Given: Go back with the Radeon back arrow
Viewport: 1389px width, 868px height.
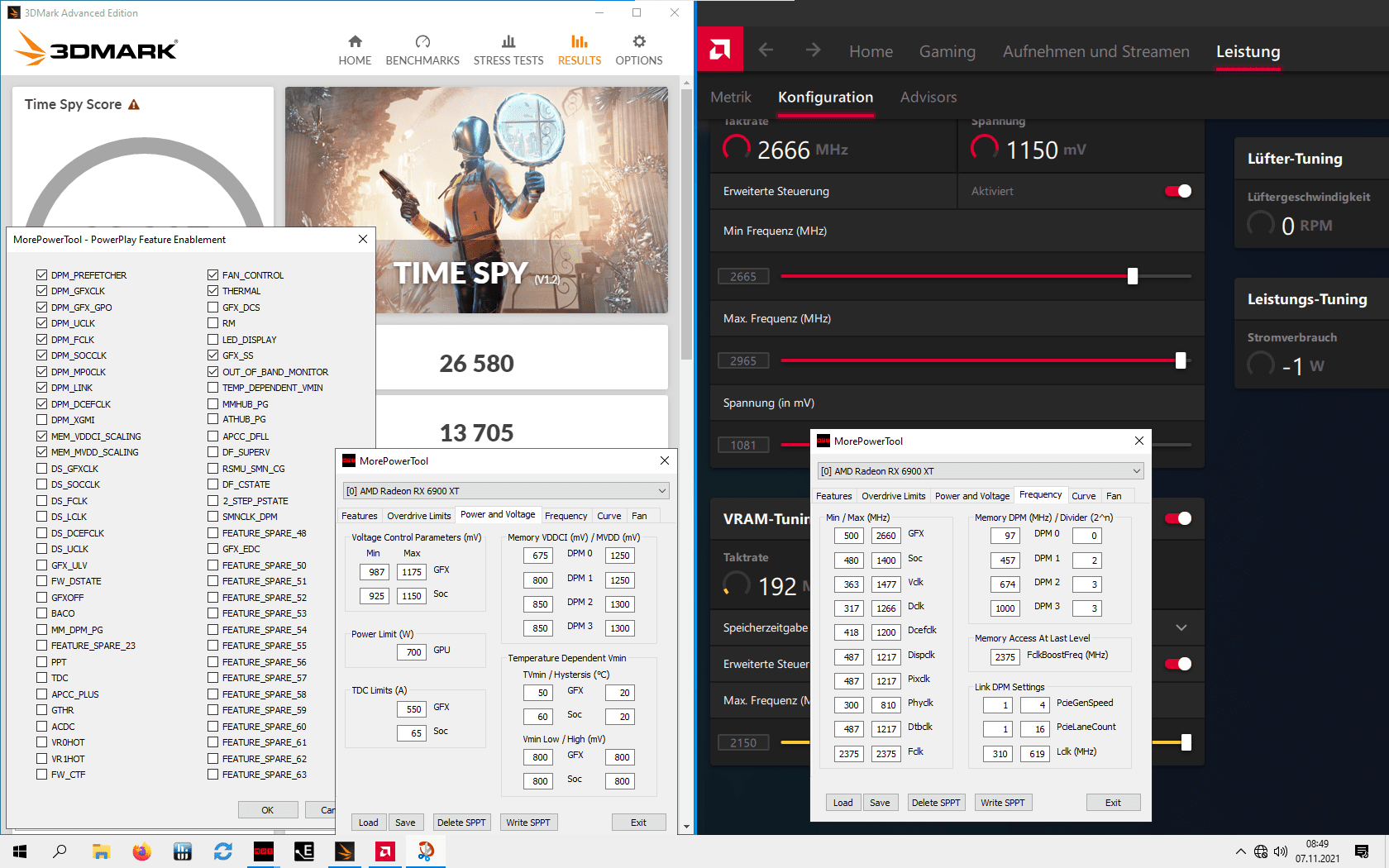Looking at the screenshot, I should (766, 50).
